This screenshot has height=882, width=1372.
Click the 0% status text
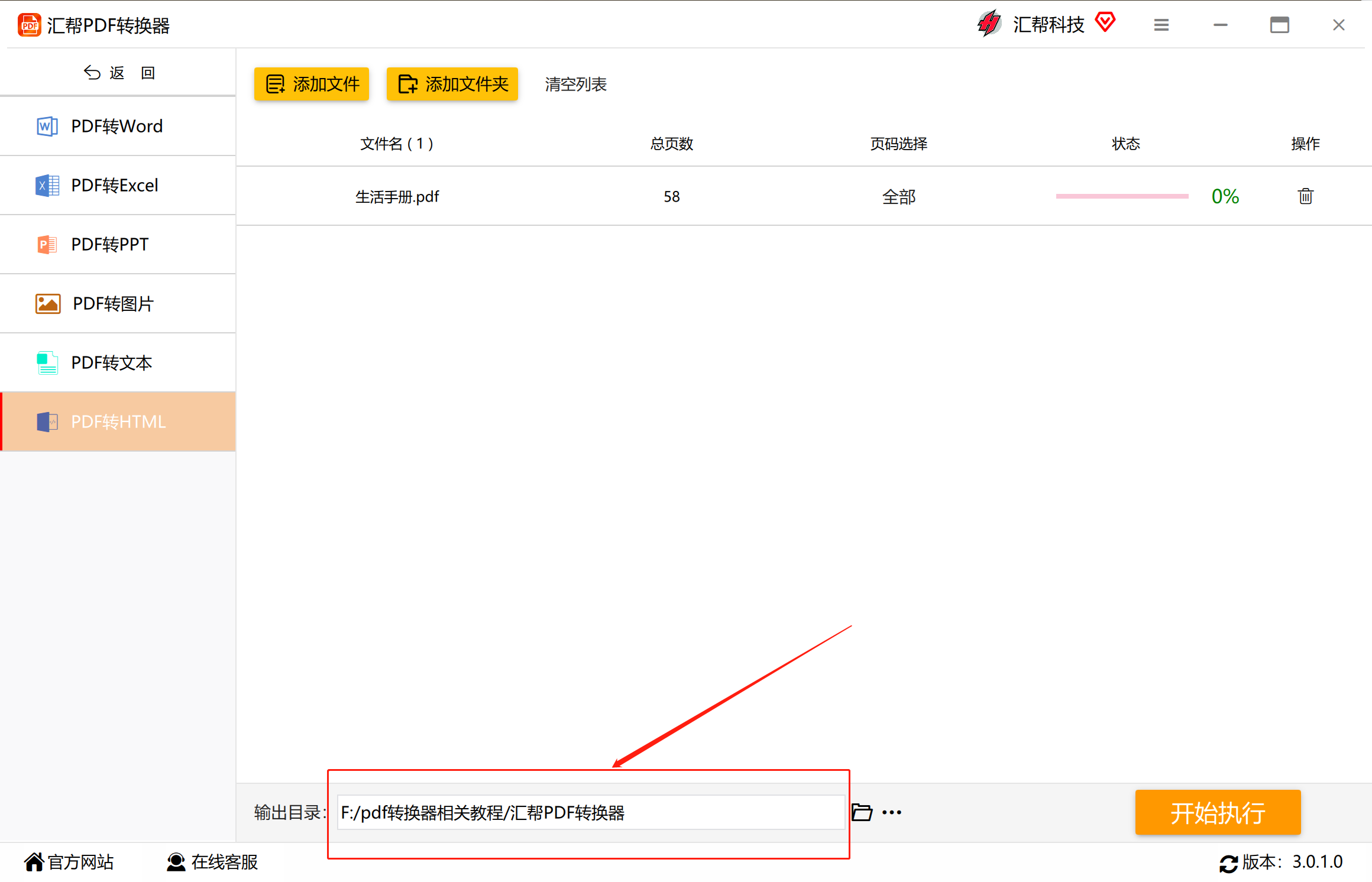pyautogui.click(x=1225, y=196)
